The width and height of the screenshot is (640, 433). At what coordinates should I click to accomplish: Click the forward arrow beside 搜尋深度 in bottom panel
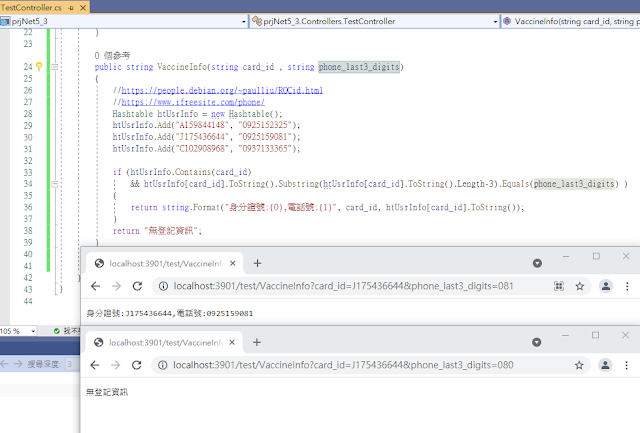18,364
